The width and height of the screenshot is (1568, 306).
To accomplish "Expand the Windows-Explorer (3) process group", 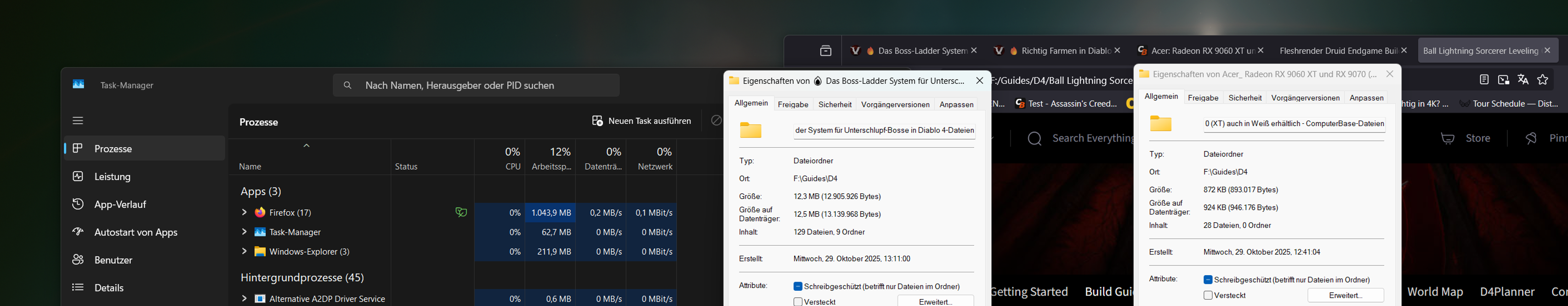I will tap(244, 251).
